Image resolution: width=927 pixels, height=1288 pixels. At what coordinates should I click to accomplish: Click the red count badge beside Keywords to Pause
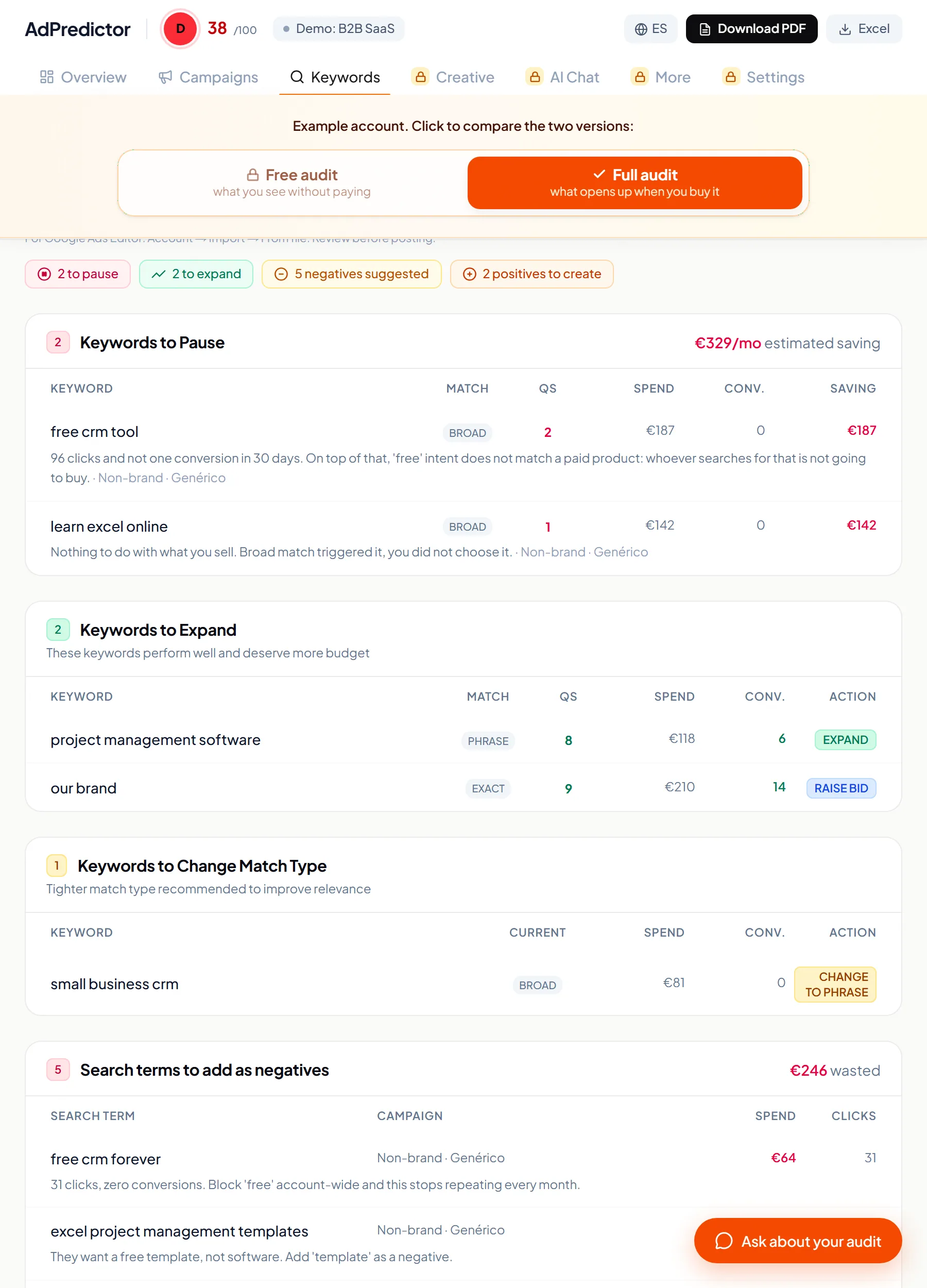click(x=58, y=343)
